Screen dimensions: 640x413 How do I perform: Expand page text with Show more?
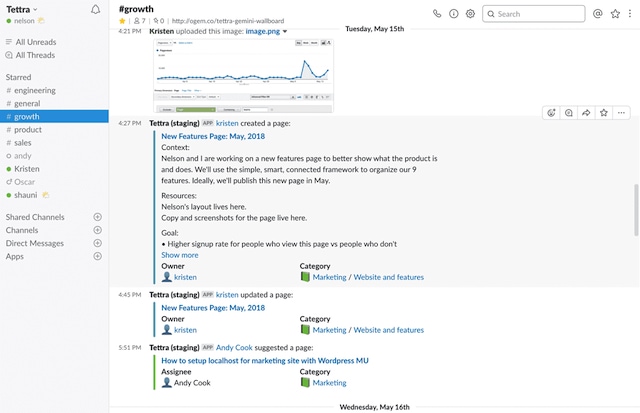180,255
